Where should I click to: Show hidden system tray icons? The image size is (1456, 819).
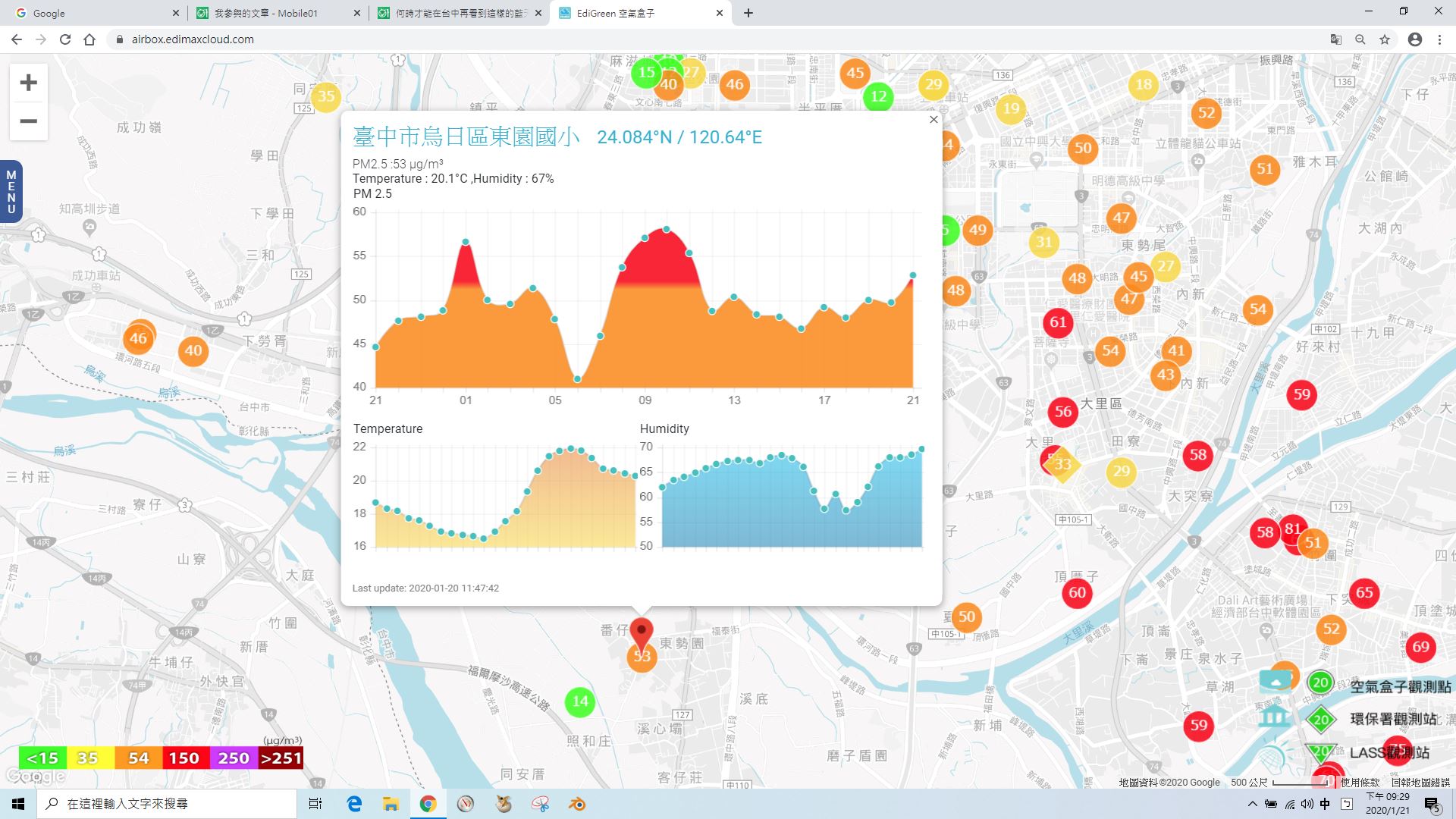[x=1252, y=804]
